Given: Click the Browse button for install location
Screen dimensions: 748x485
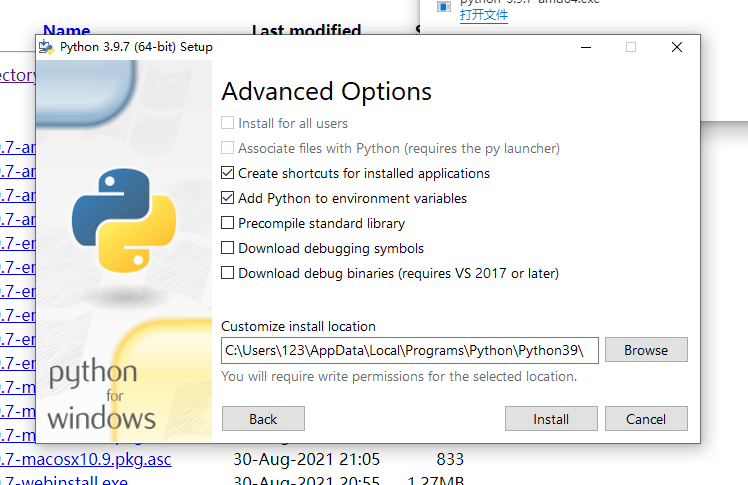Looking at the screenshot, I should point(646,350).
